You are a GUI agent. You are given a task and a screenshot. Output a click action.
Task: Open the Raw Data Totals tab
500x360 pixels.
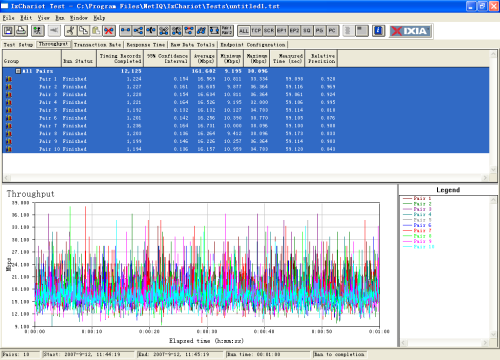pyautogui.click(x=193, y=45)
